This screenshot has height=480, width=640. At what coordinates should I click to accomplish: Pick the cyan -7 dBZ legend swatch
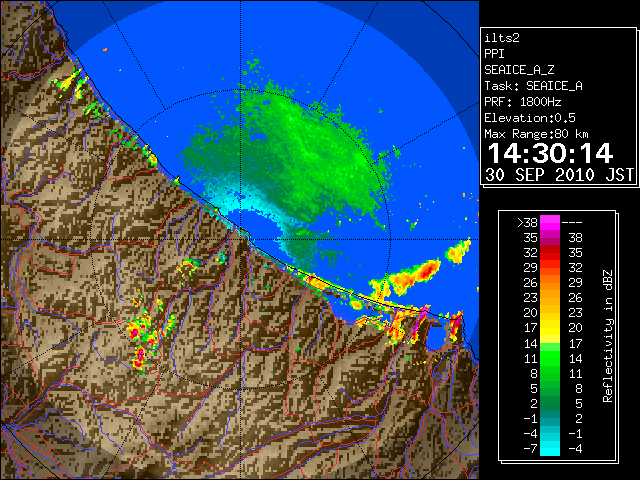pyautogui.click(x=550, y=449)
